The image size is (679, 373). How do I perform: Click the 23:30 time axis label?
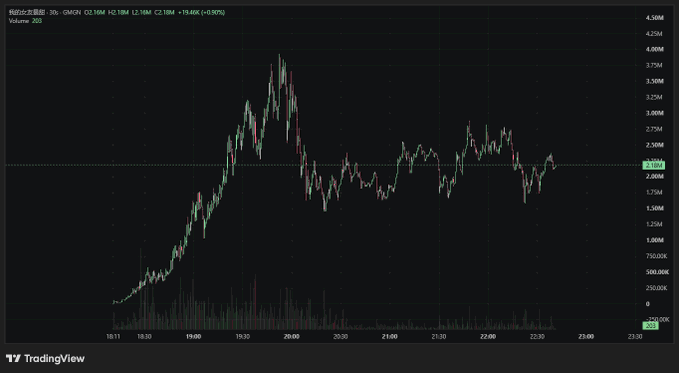tap(635, 337)
